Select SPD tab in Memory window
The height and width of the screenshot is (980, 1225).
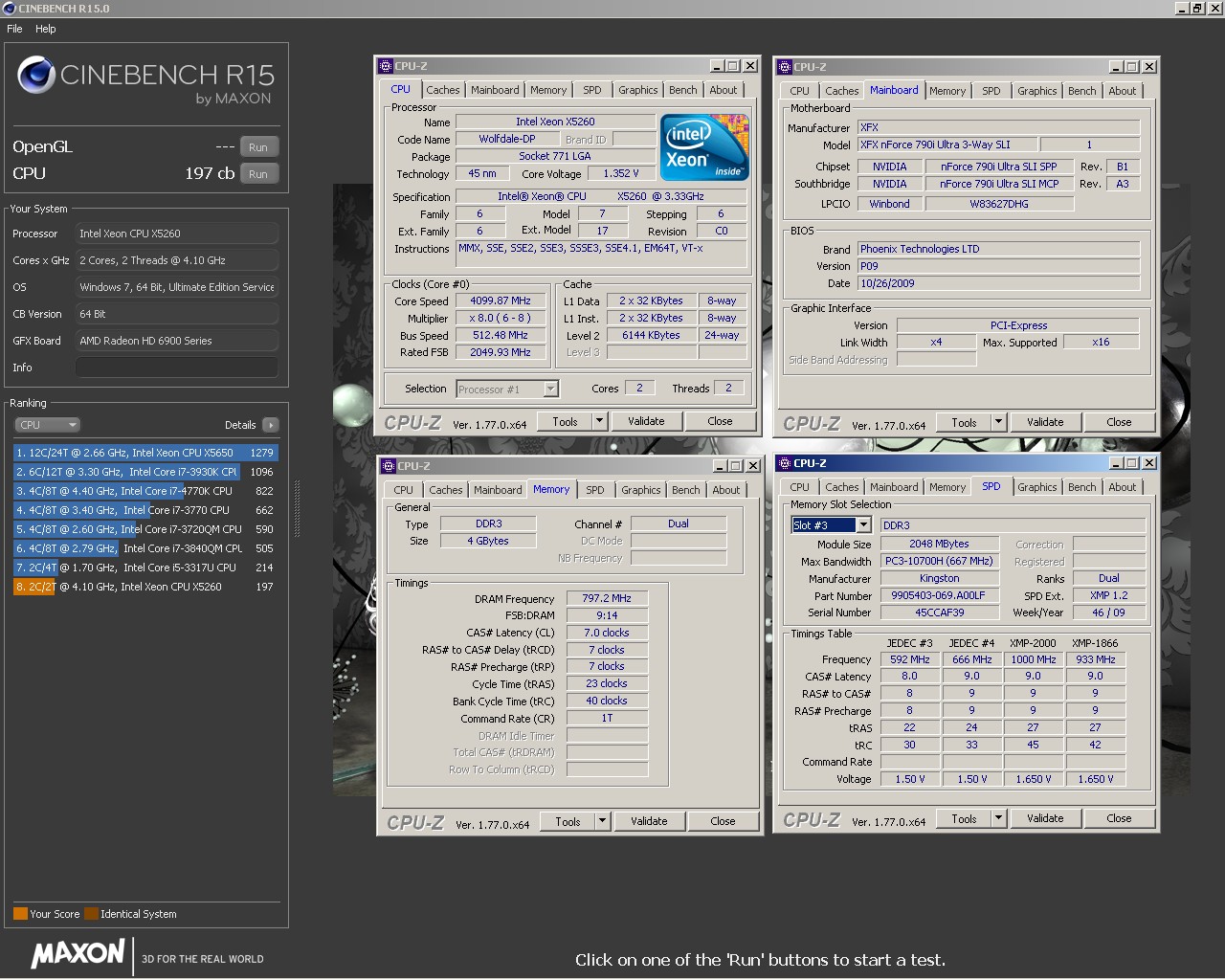(595, 490)
